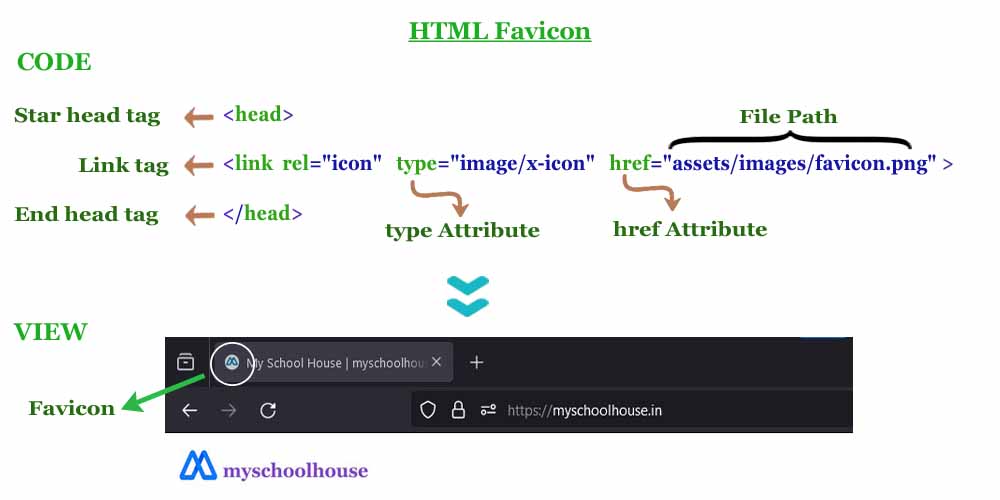Open a new tab with the plus button
The width and height of the screenshot is (1000, 500).
pyautogui.click(x=477, y=362)
